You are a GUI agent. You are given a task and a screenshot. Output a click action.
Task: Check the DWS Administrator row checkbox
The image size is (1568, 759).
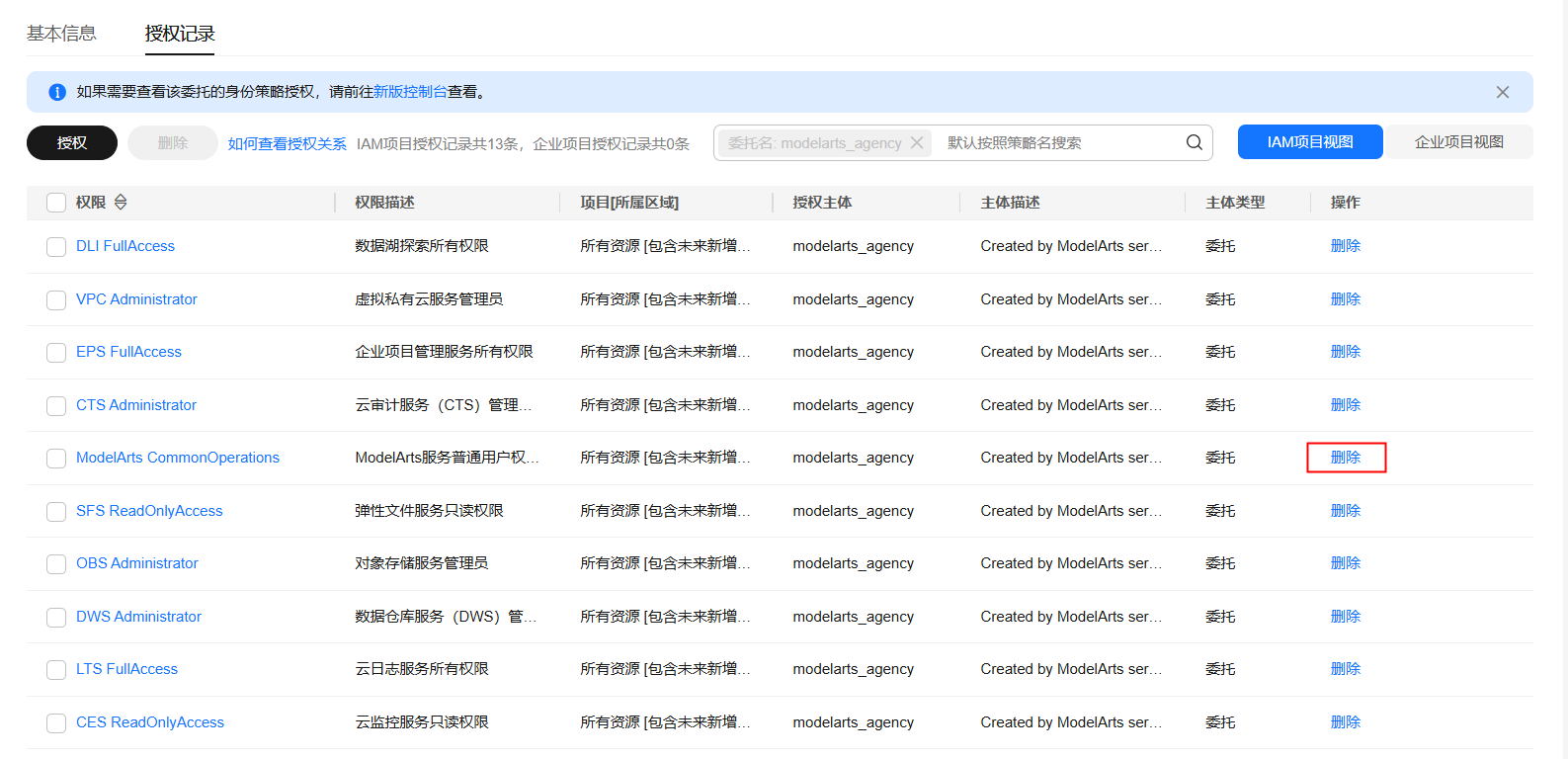56,617
